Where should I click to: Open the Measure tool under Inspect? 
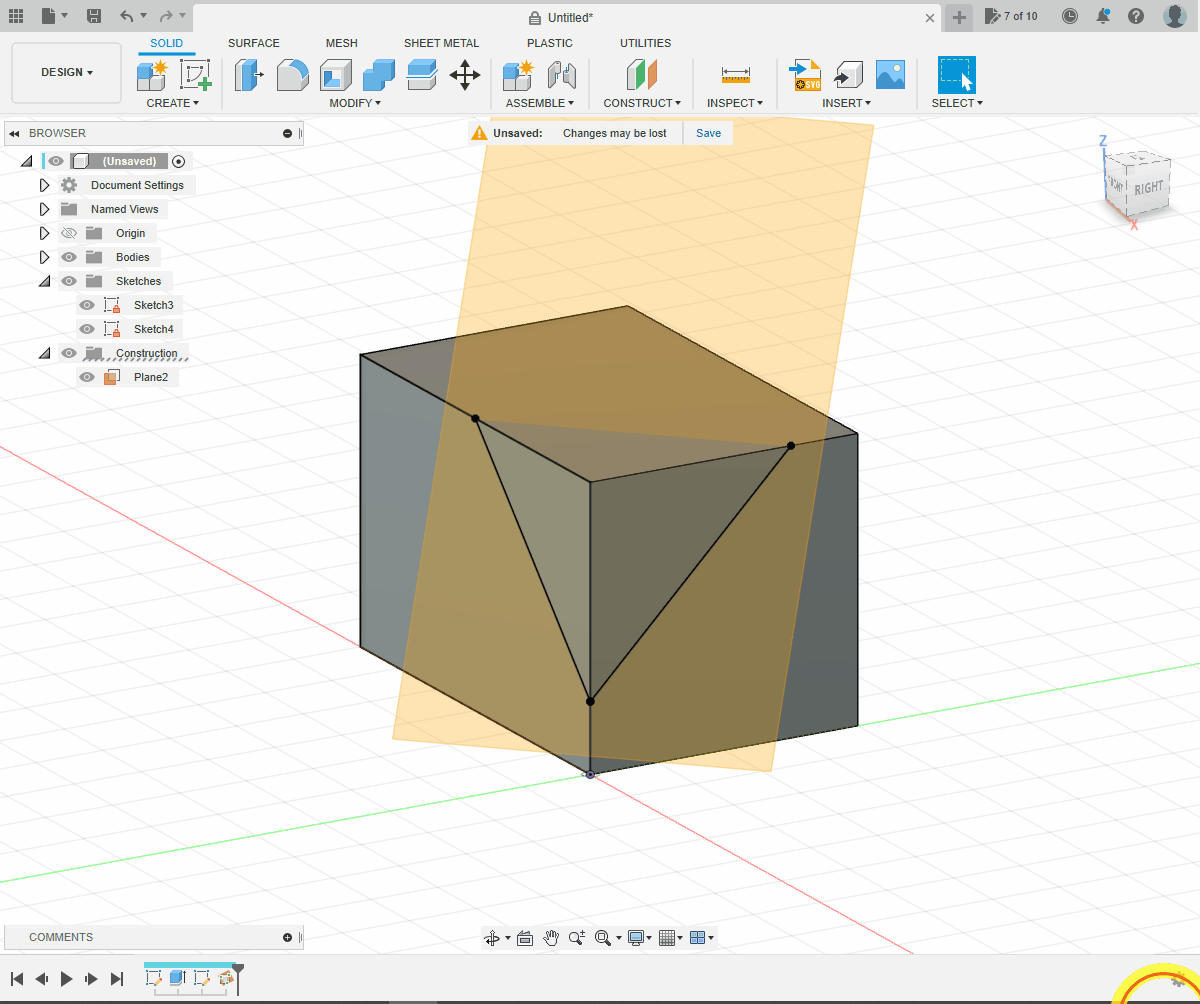pos(735,75)
